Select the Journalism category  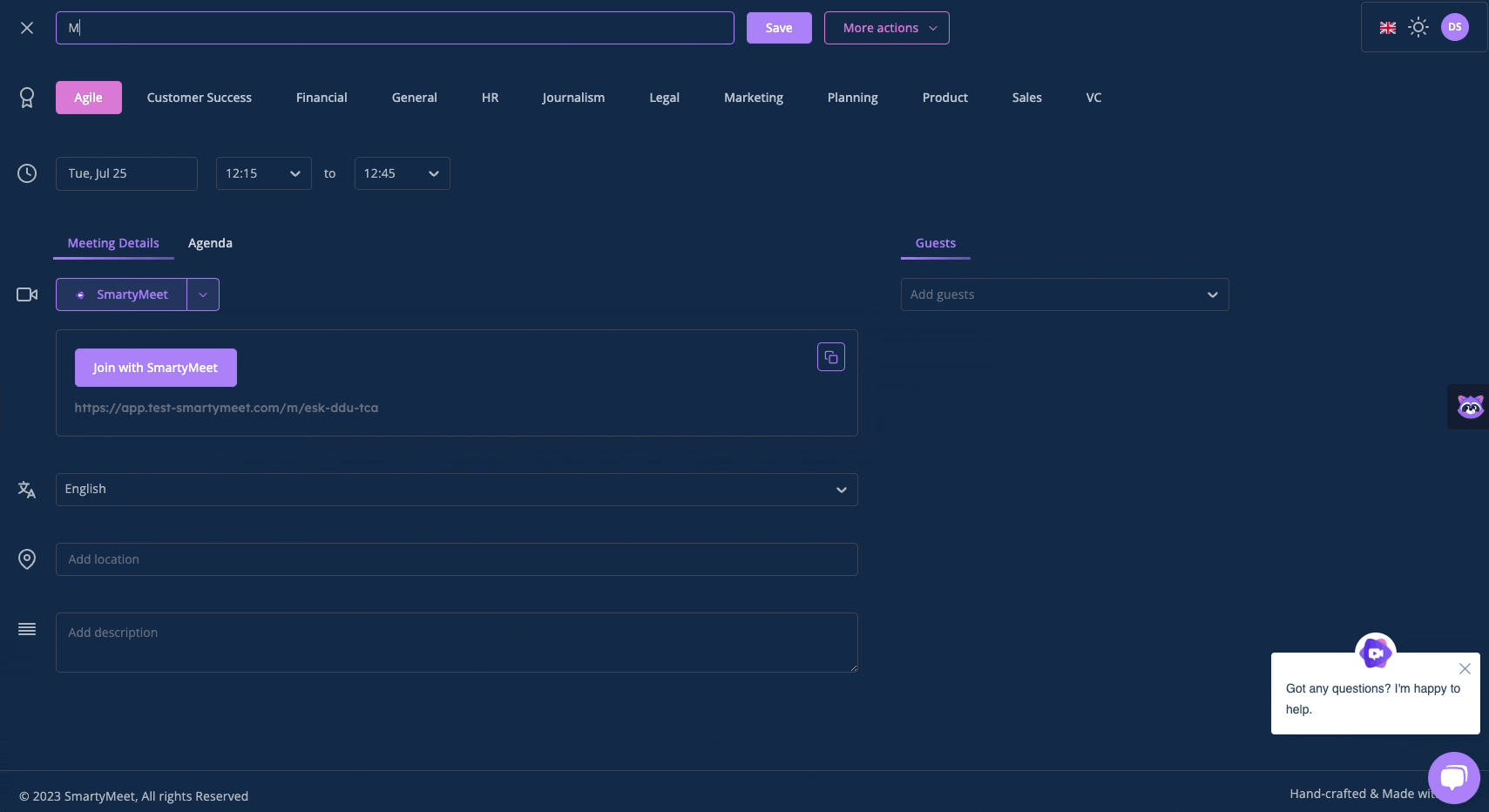[573, 98]
